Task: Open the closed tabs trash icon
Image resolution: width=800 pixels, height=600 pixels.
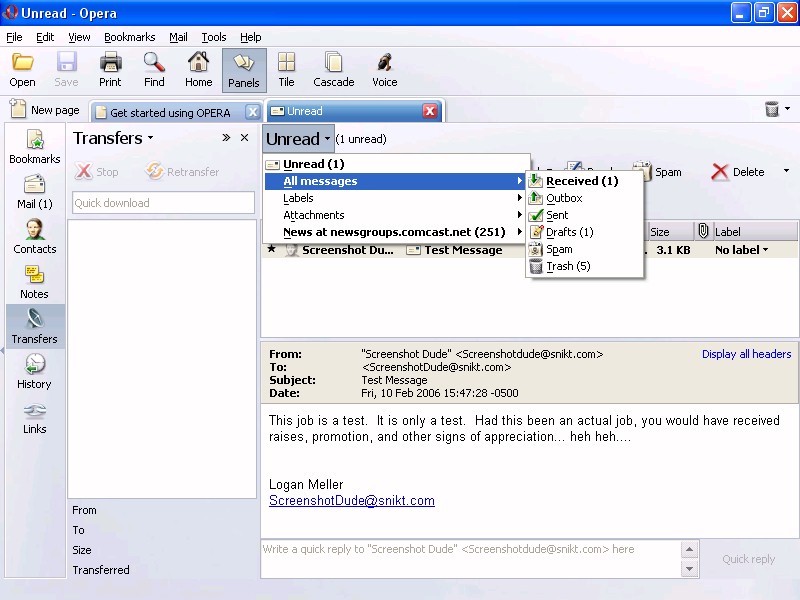Action: pos(772,109)
